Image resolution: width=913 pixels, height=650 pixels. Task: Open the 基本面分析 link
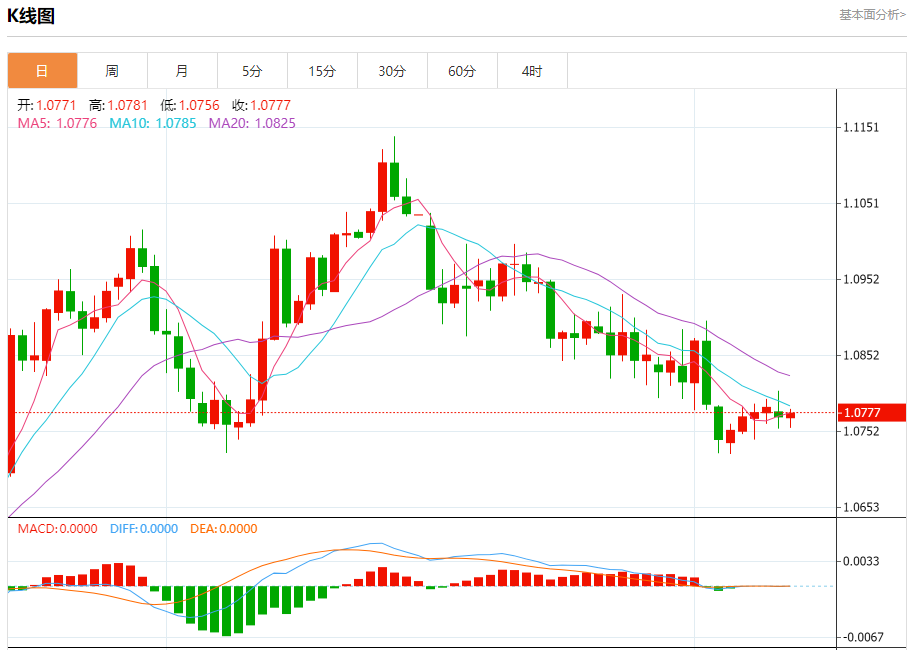tap(872, 15)
